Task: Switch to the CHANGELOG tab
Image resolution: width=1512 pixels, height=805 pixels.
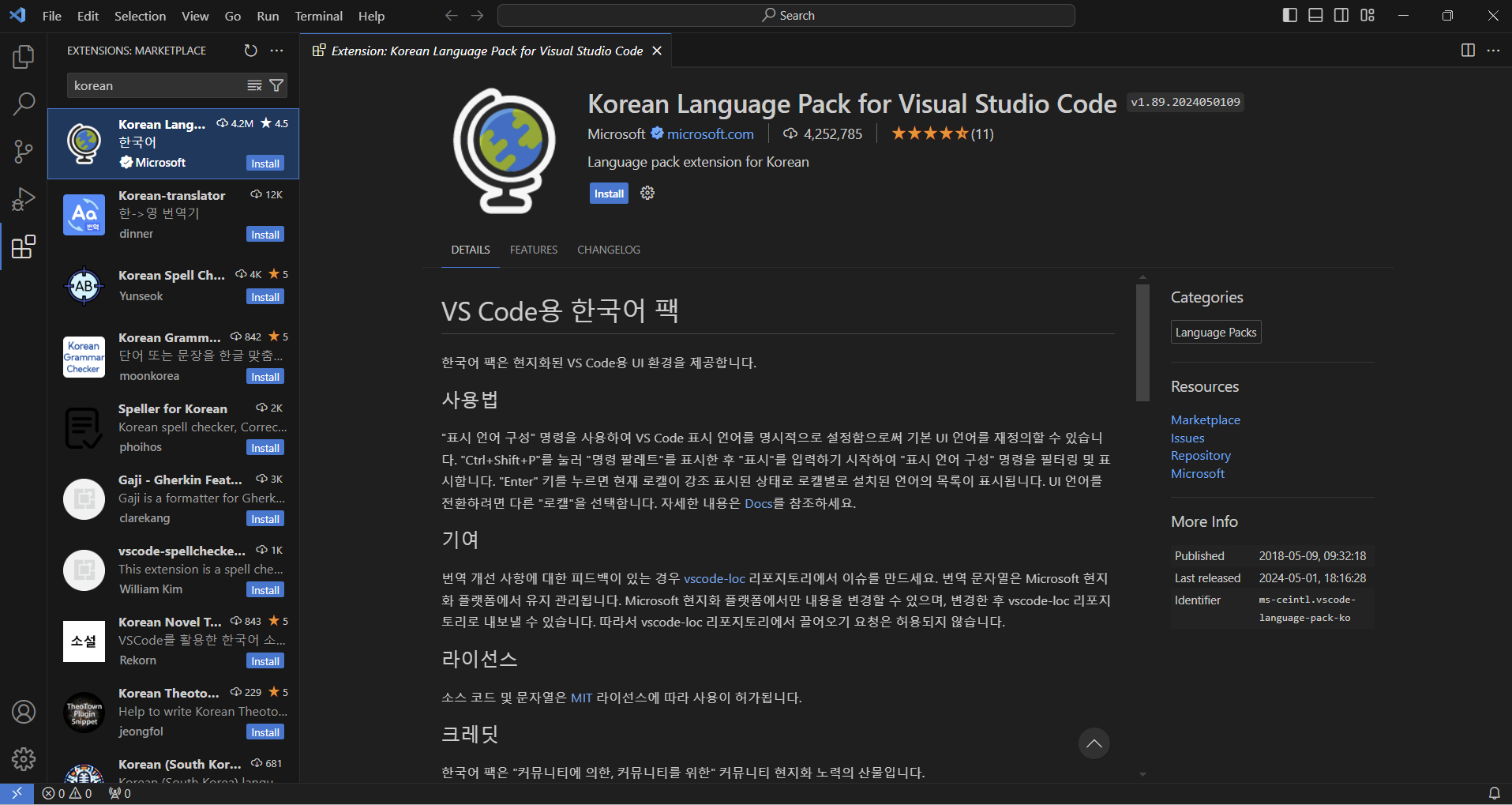Action: tap(609, 250)
